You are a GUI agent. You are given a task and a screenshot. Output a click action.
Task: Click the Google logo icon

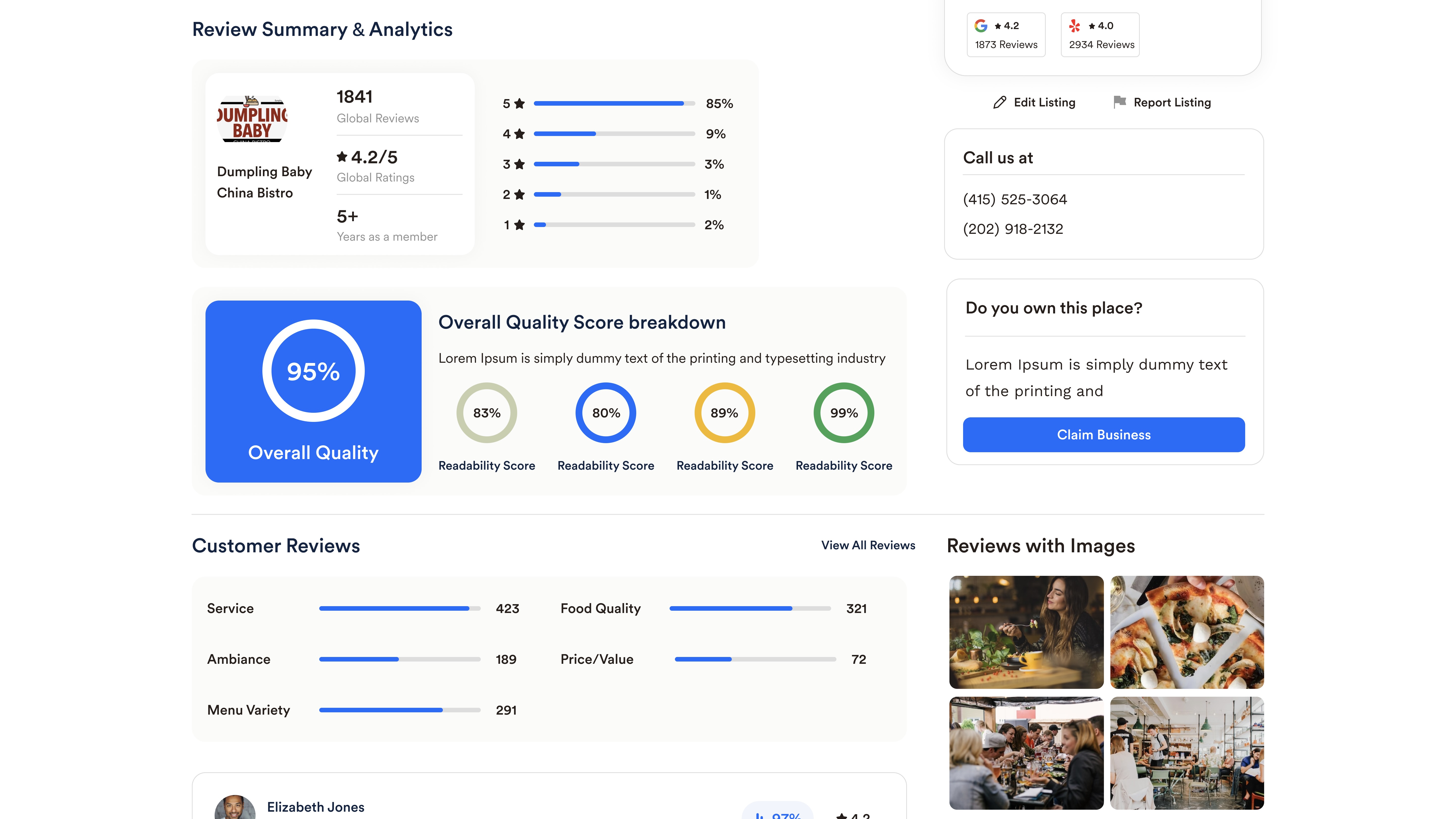[981, 26]
